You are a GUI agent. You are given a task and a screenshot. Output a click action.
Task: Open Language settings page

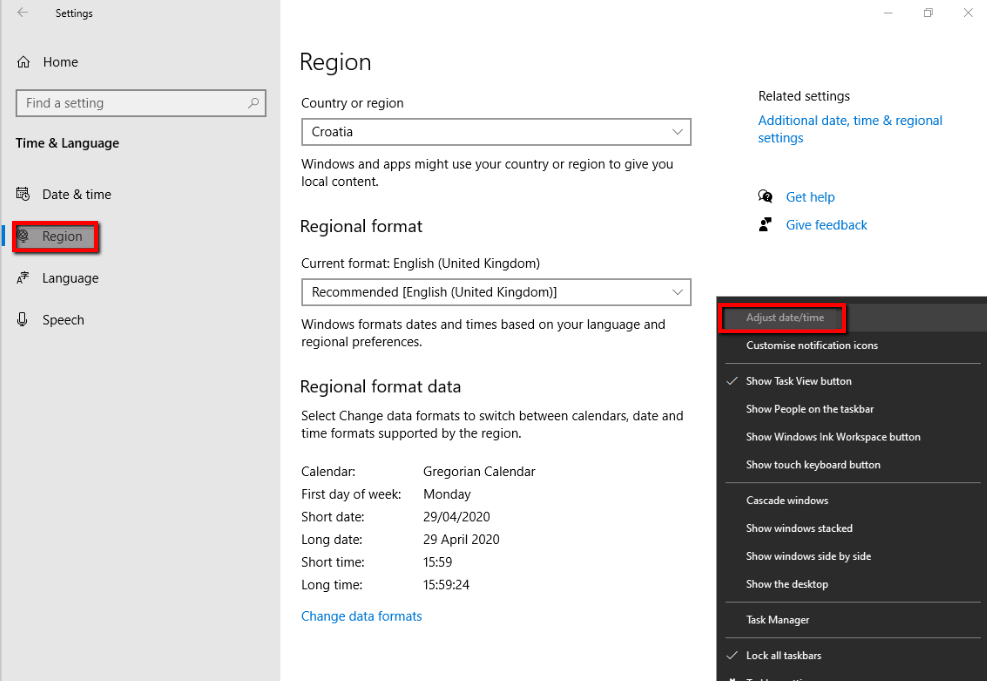click(x=70, y=278)
